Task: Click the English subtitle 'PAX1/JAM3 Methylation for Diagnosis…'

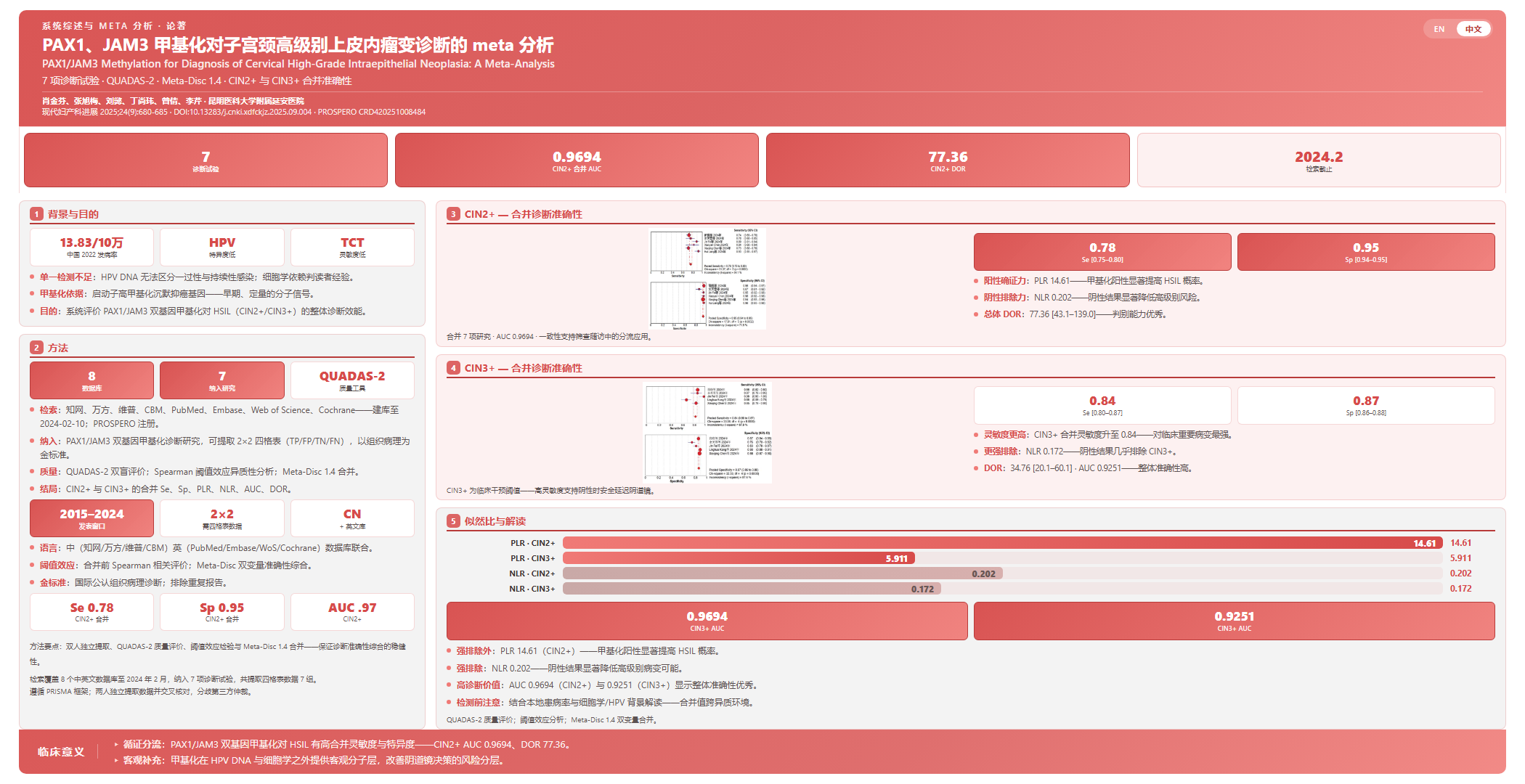Action: click(298, 64)
